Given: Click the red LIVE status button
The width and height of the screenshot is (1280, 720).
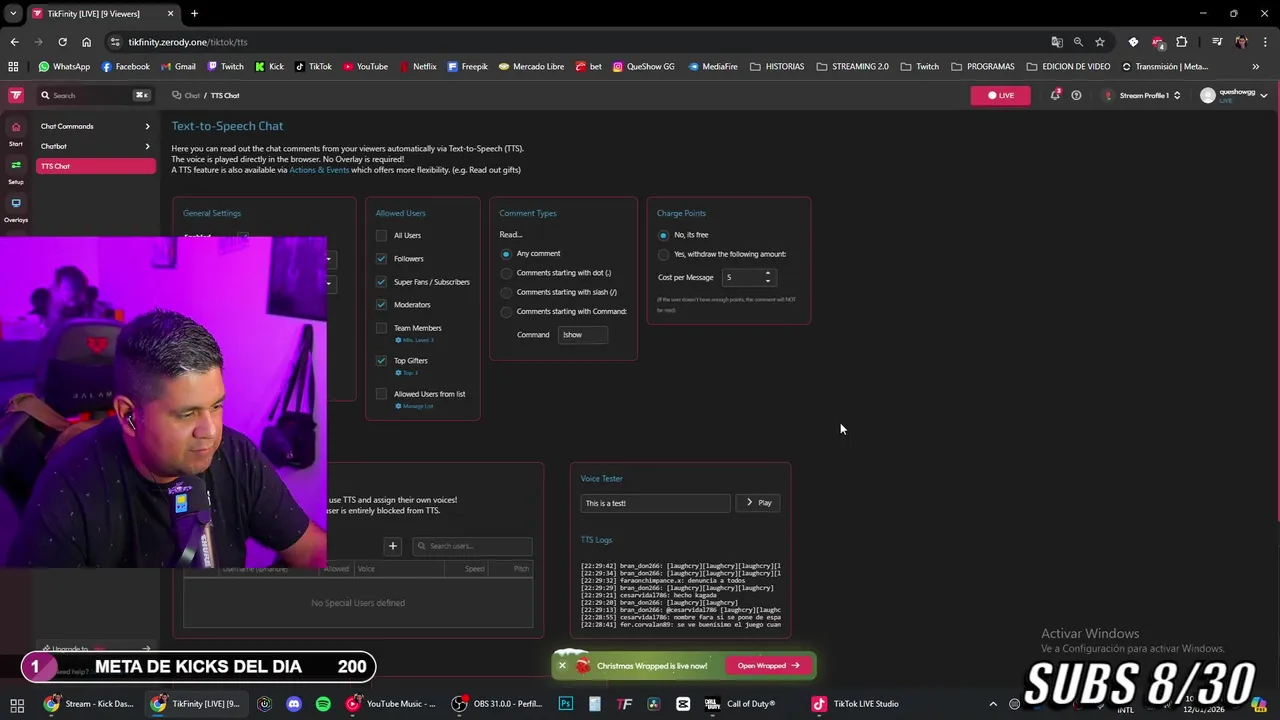Looking at the screenshot, I should coord(1000,95).
